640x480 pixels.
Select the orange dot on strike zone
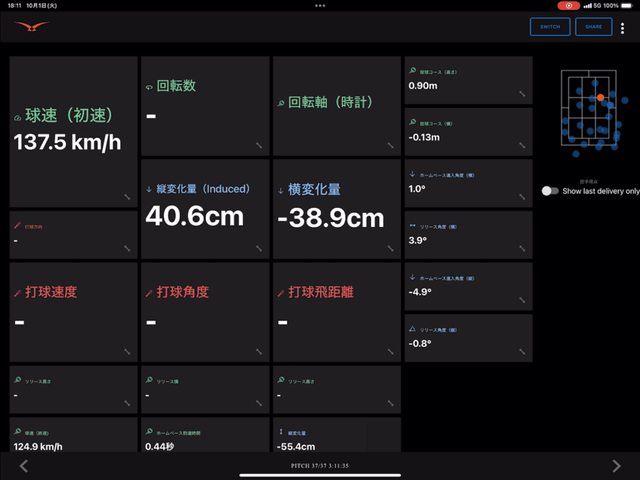click(x=600, y=98)
